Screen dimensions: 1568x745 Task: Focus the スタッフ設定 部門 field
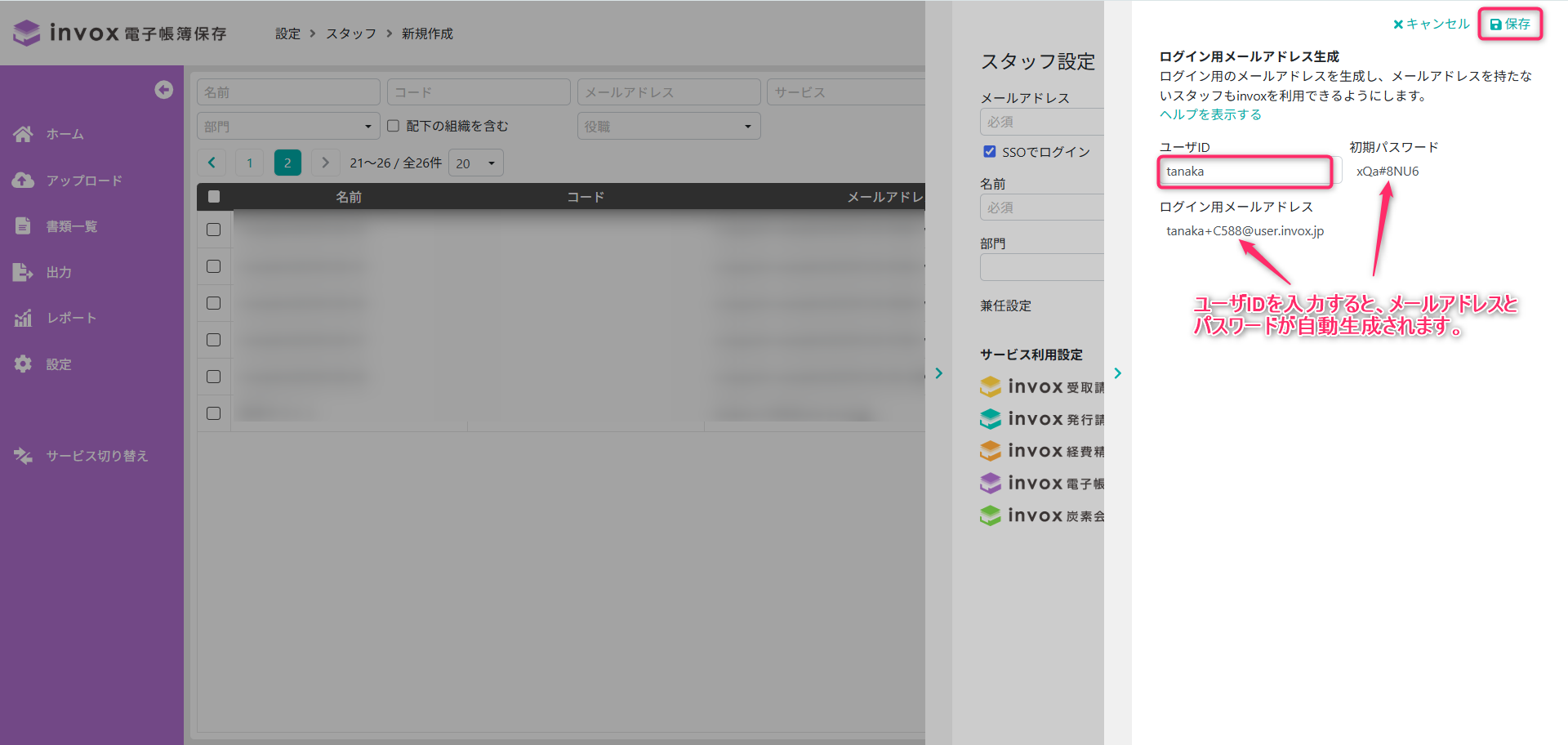coord(1042,267)
